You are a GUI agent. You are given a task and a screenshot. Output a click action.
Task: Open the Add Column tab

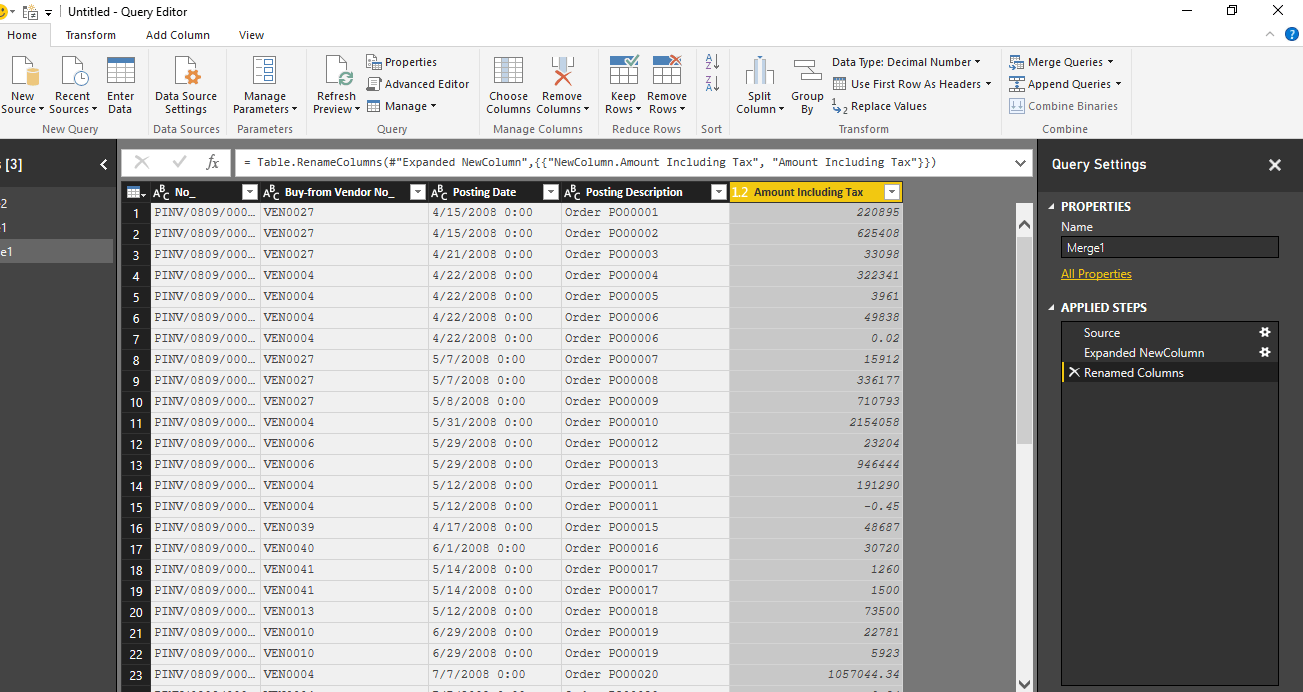click(x=178, y=35)
